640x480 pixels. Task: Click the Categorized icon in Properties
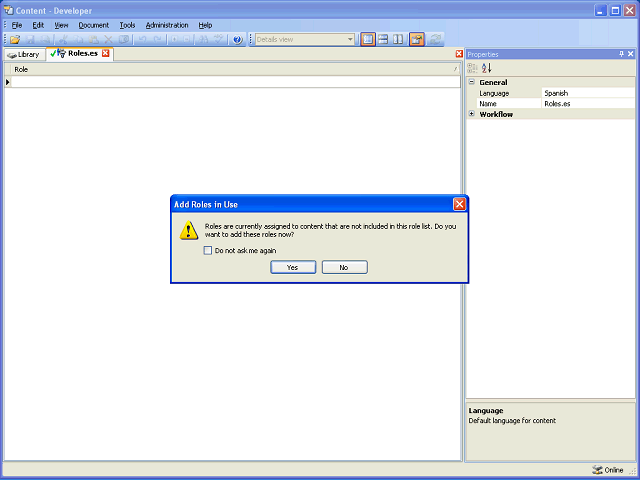(x=472, y=68)
